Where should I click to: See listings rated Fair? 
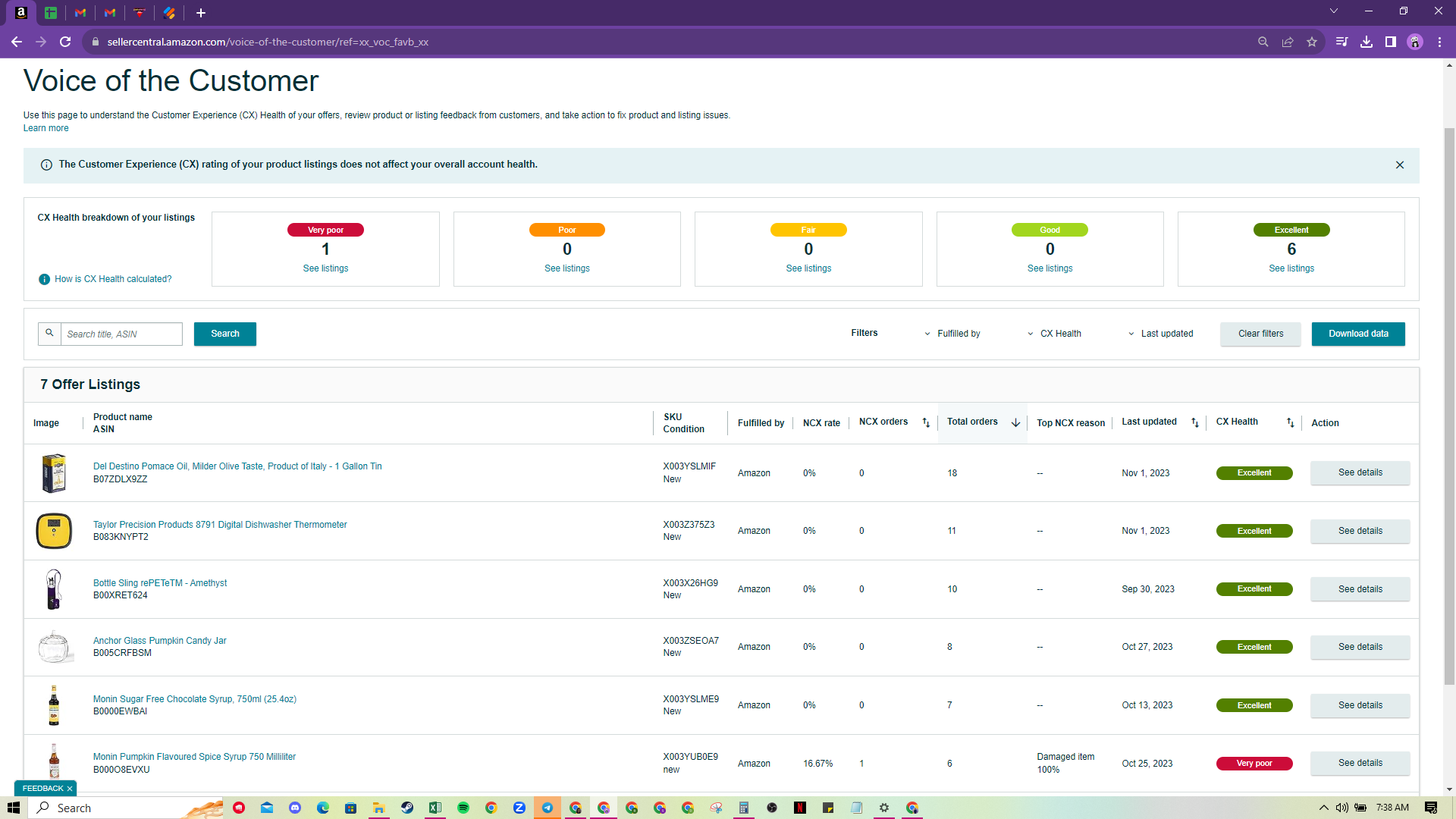pyautogui.click(x=808, y=268)
